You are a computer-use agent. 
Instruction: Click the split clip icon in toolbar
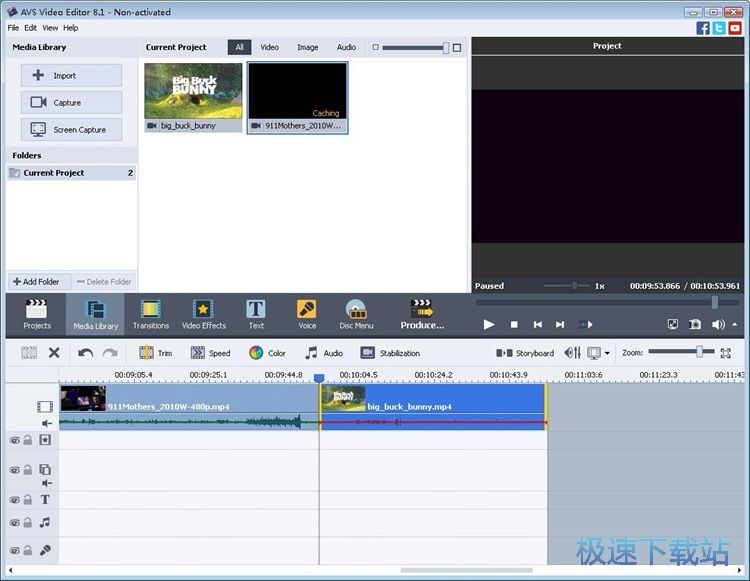click(29, 353)
